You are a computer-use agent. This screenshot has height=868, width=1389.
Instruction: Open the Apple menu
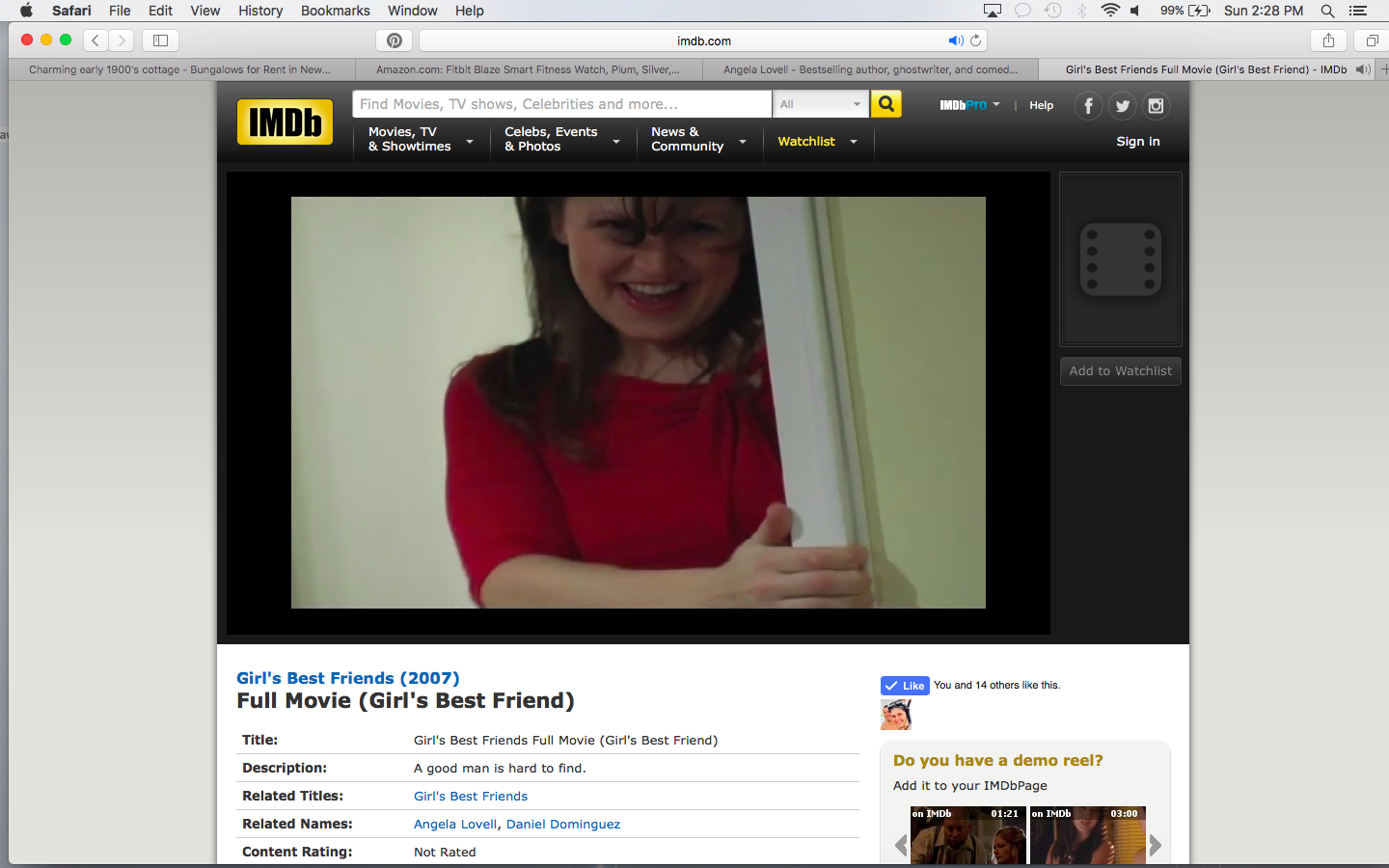[26, 11]
